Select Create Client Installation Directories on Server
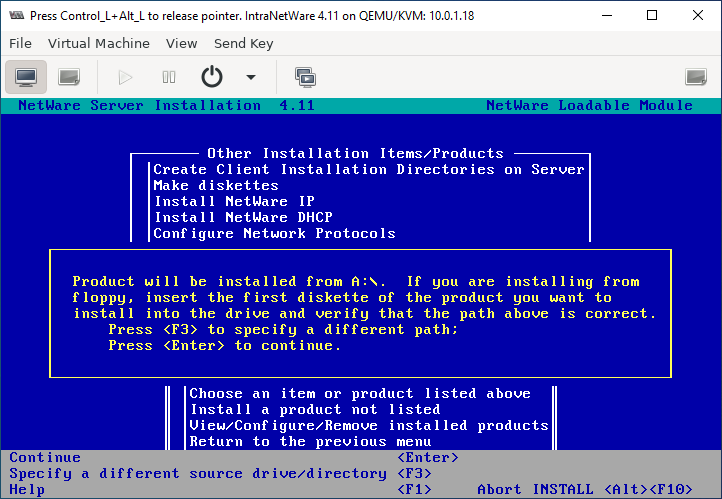This screenshot has height=499, width=722. pyautogui.click(x=369, y=169)
